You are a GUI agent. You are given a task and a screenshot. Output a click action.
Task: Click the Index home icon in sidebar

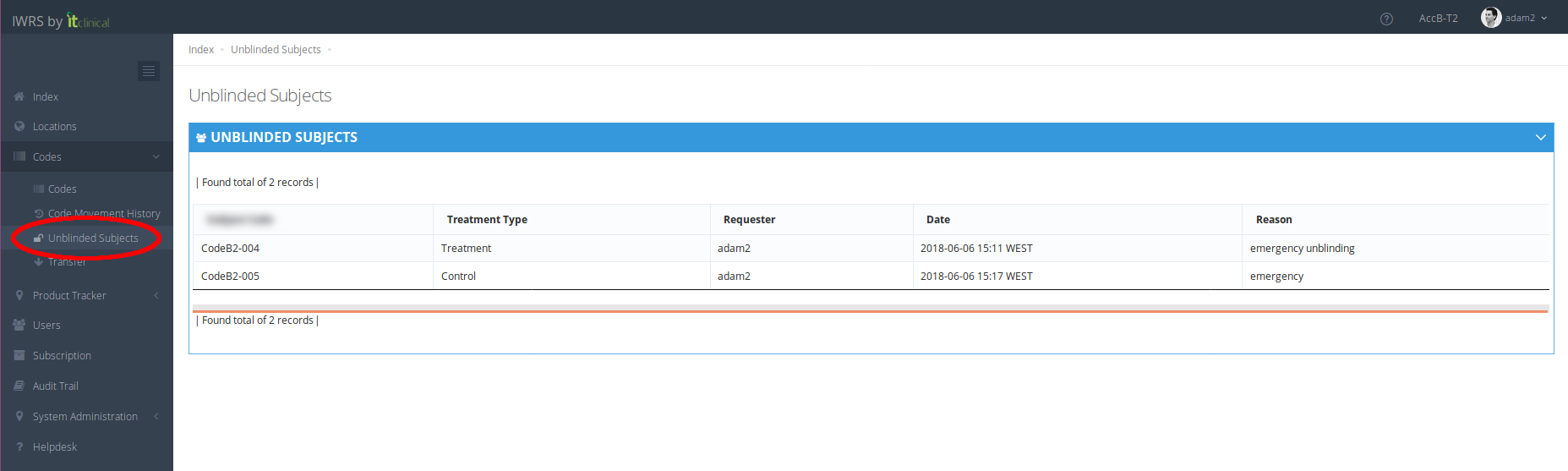(x=19, y=96)
